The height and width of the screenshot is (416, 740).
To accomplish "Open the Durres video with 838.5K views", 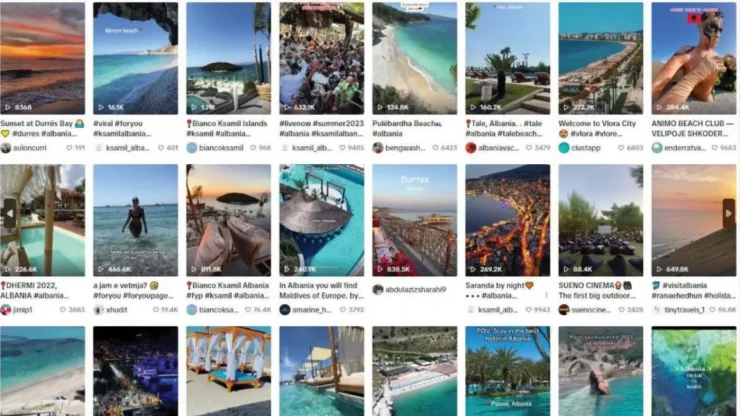I will [414, 220].
